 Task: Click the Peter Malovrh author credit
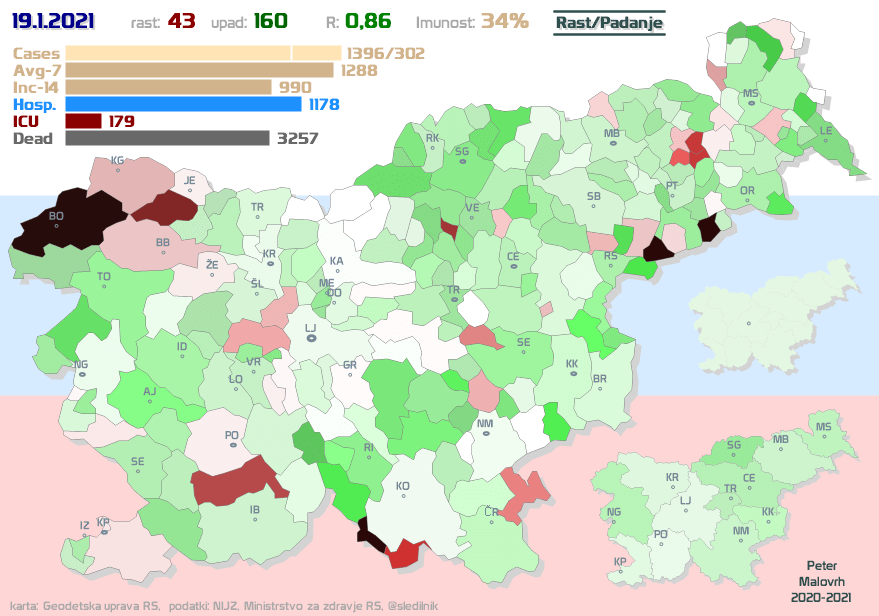click(x=818, y=581)
